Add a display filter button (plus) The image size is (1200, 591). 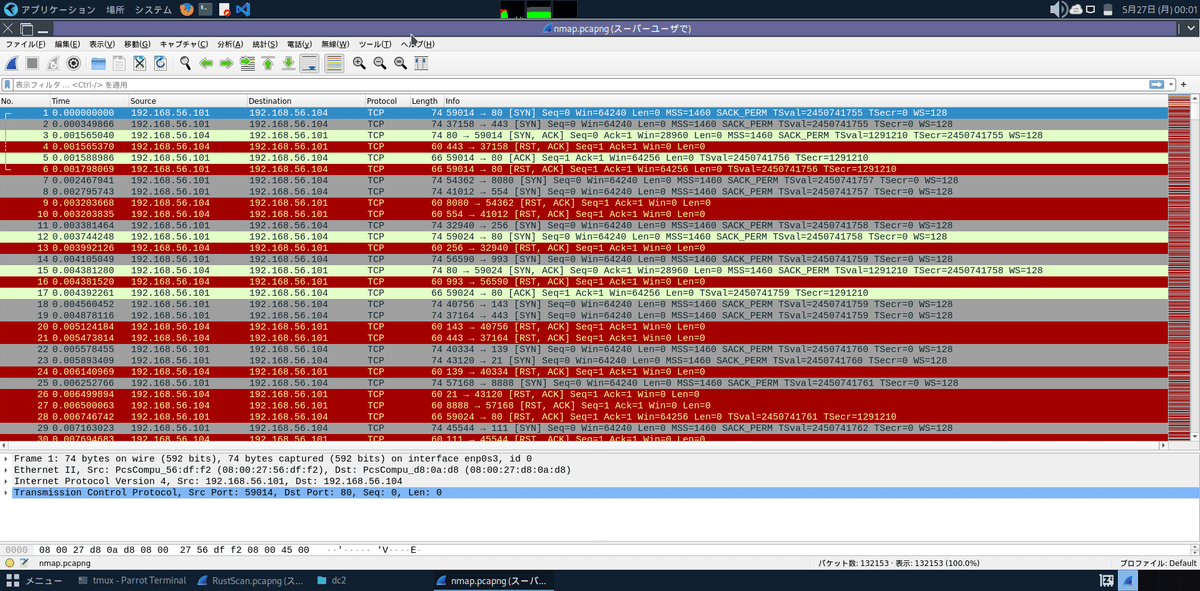tap(1186, 84)
